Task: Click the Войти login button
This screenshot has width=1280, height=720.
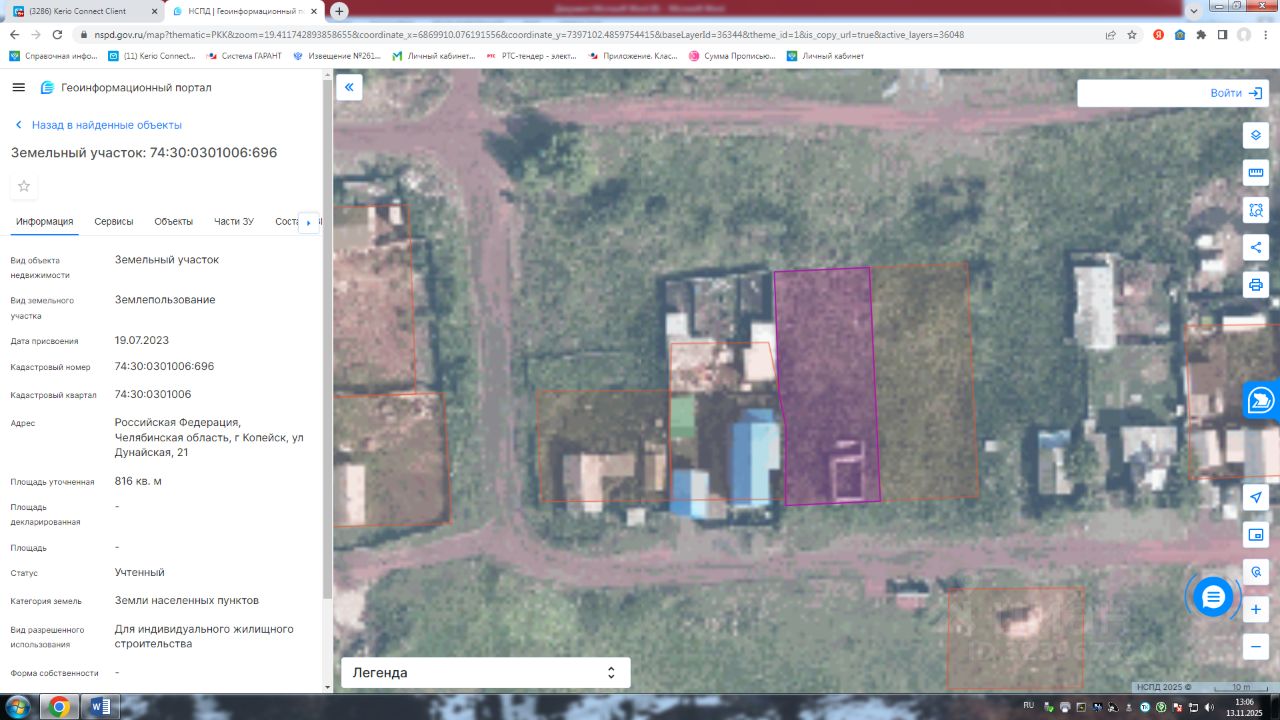Action: point(1237,93)
